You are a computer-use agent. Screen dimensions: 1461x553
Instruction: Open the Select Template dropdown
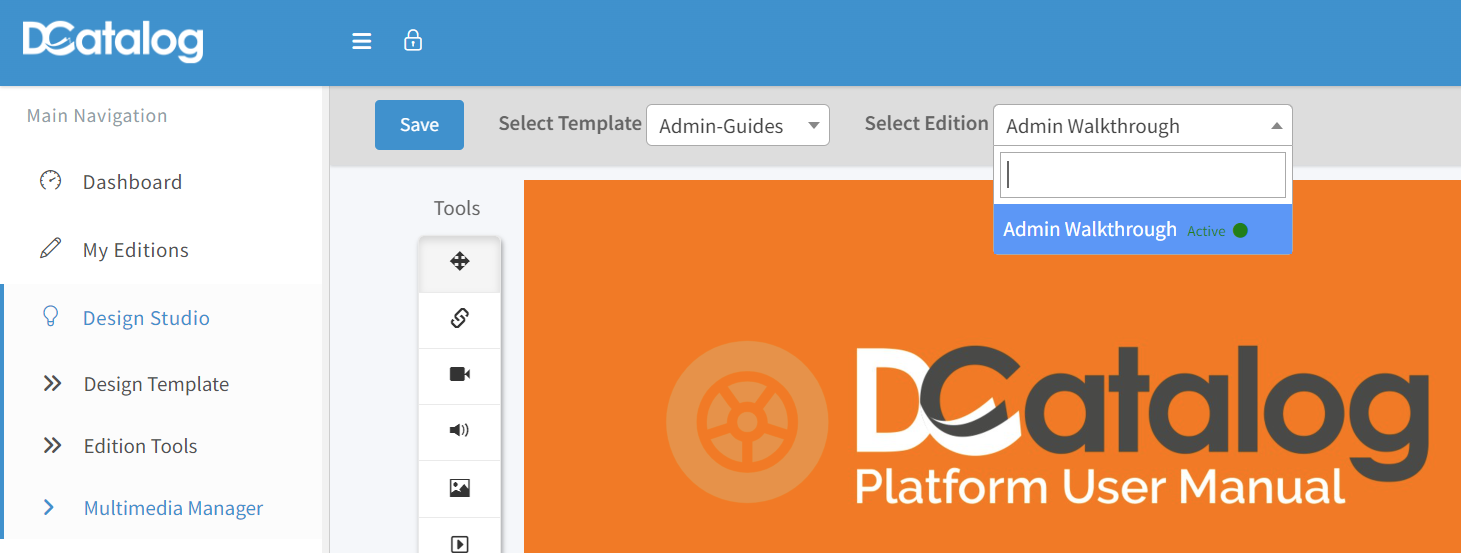point(738,125)
